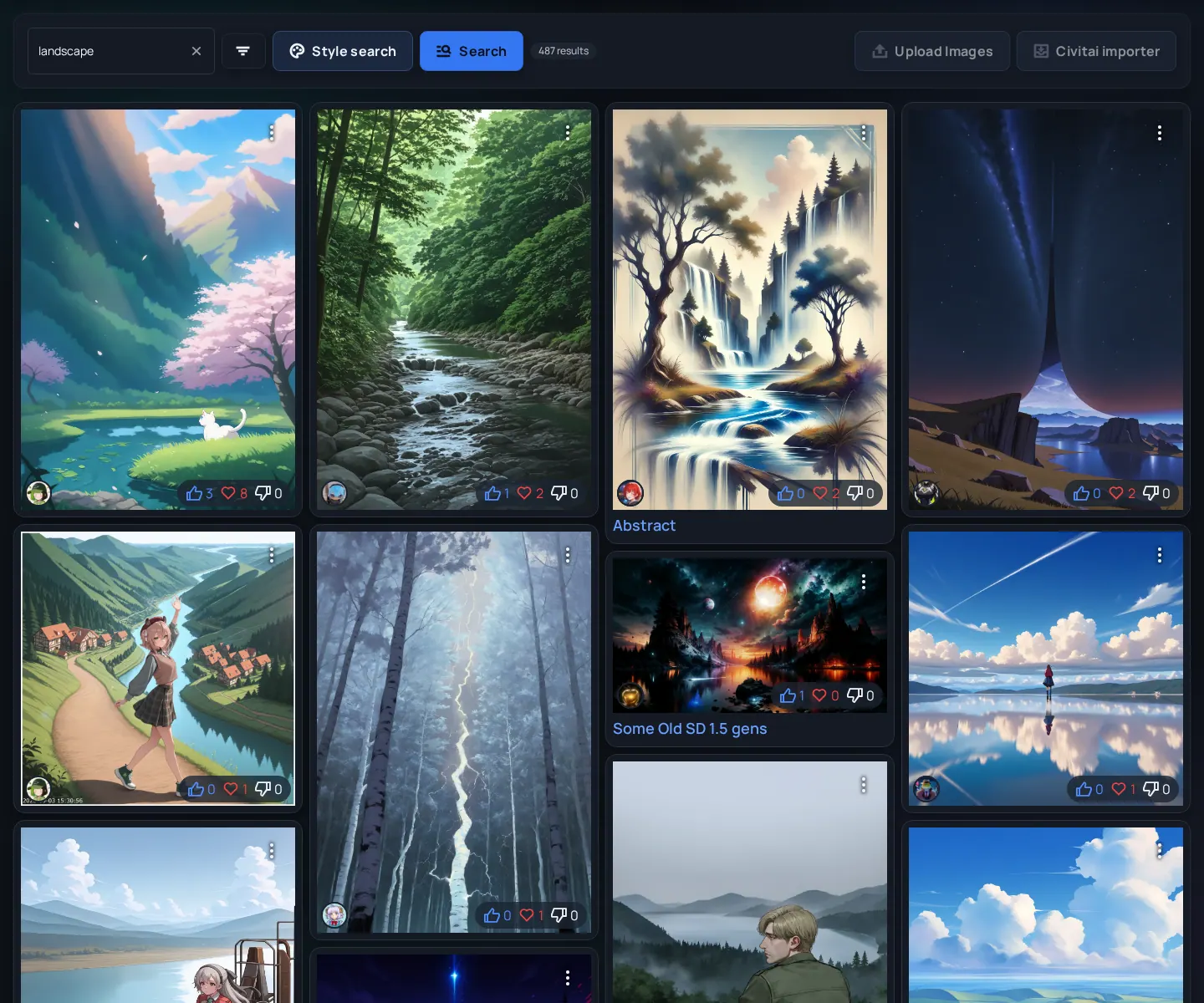Like the forest stream image
This screenshot has width=1204, height=1003.
click(497, 493)
